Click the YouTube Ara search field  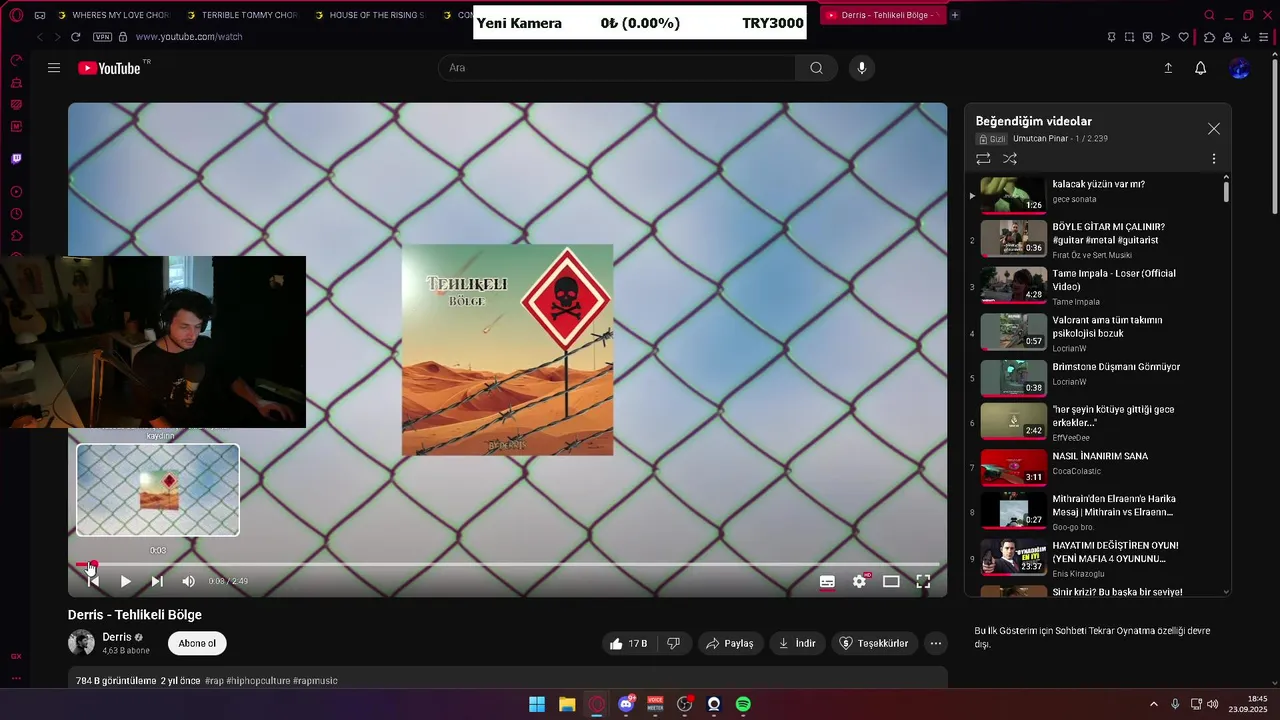coord(616,68)
